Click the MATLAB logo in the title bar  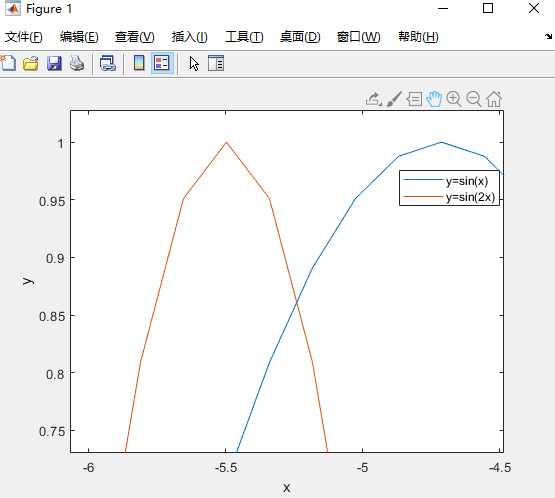(13, 8)
